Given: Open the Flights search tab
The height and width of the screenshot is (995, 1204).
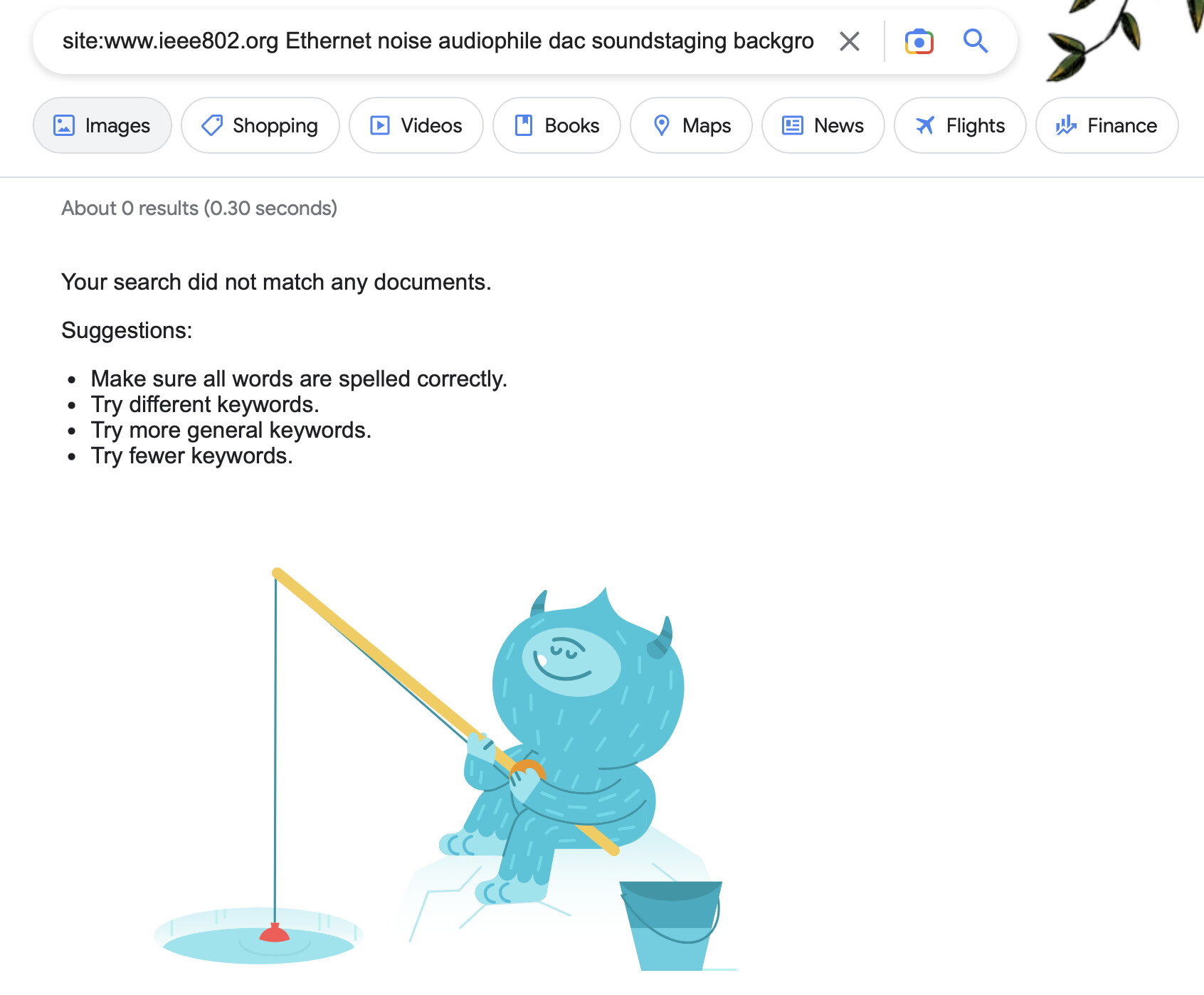Looking at the screenshot, I should tap(960, 125).
